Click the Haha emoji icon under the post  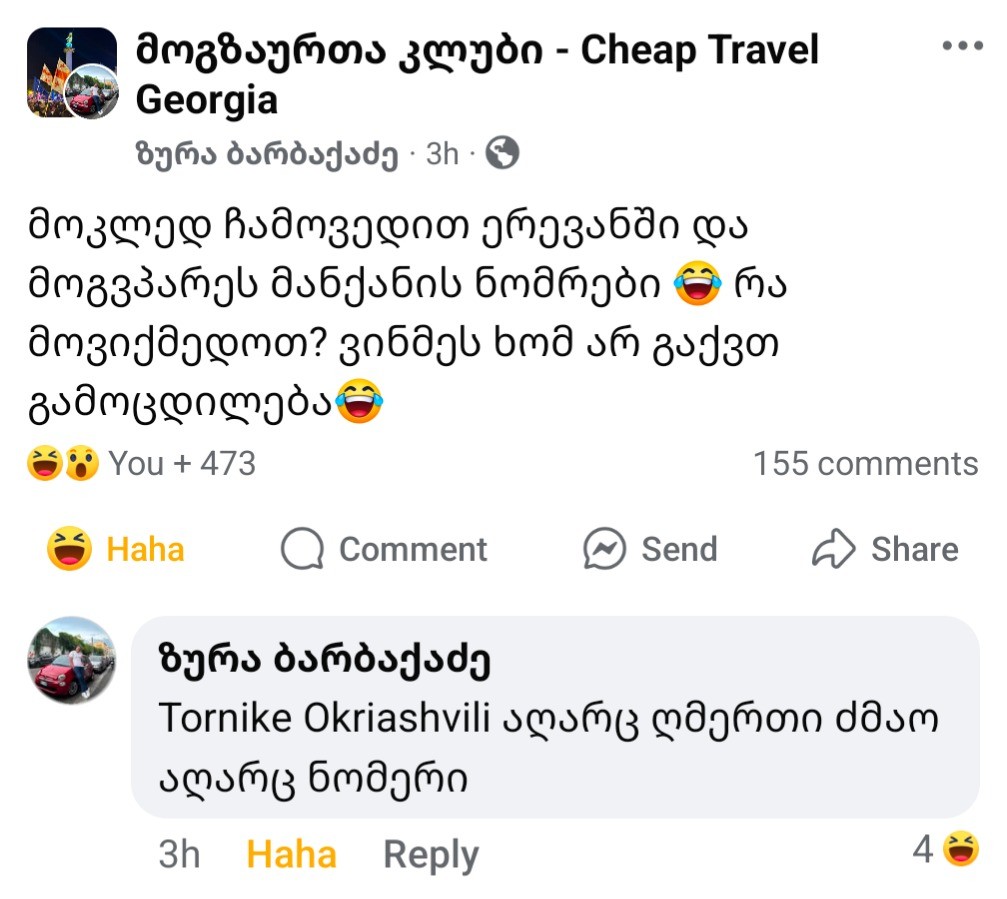70,549
